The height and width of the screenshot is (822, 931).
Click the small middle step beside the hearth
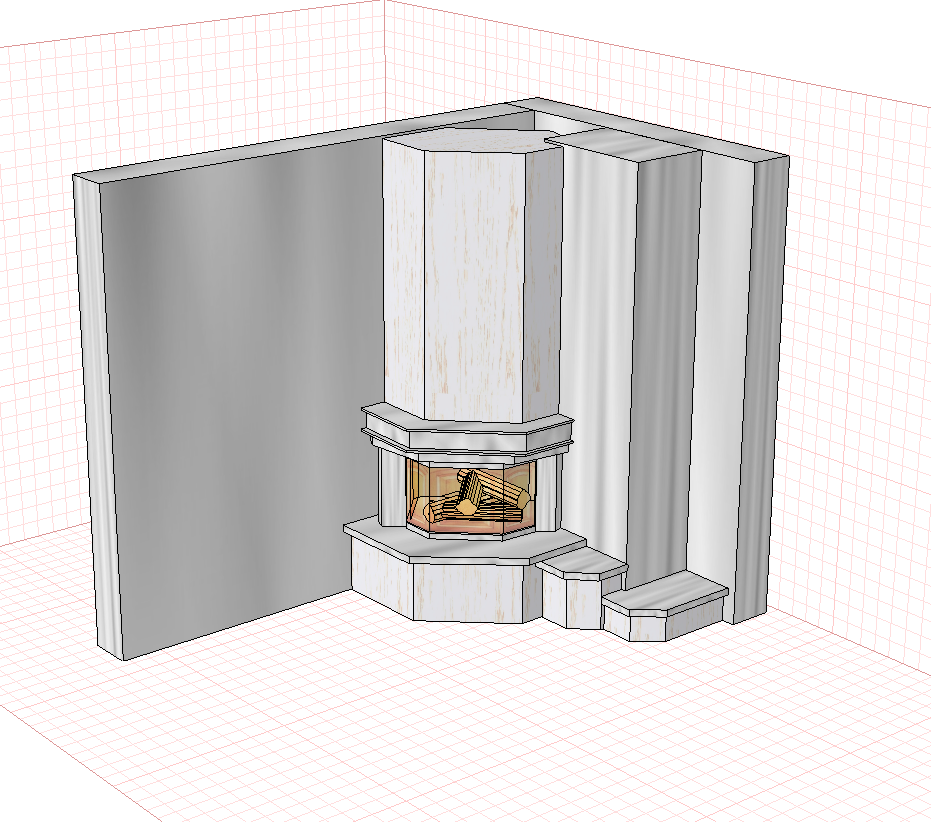[x=583, y=588]
